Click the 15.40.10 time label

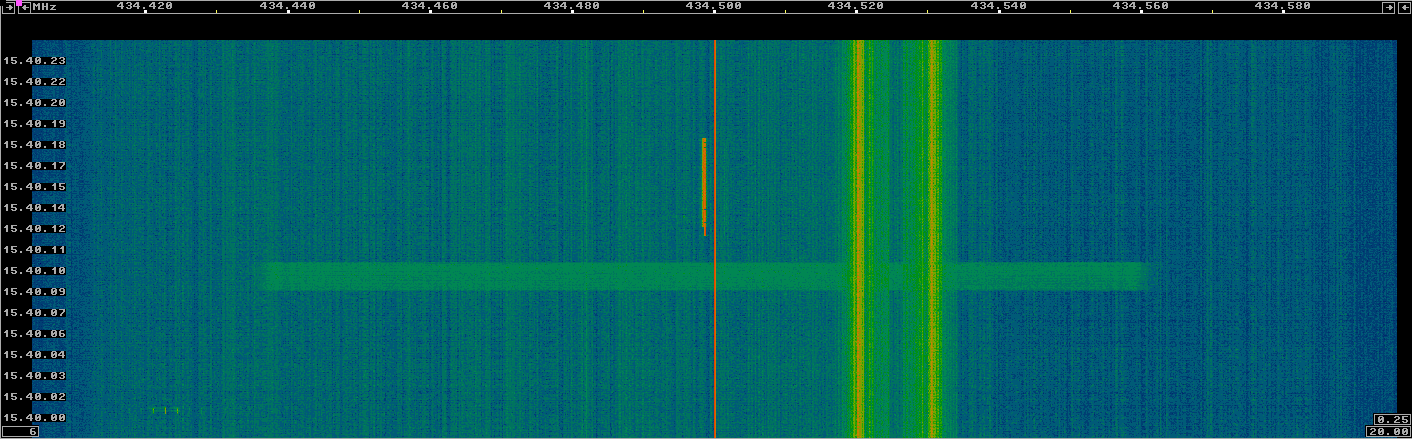34,270
